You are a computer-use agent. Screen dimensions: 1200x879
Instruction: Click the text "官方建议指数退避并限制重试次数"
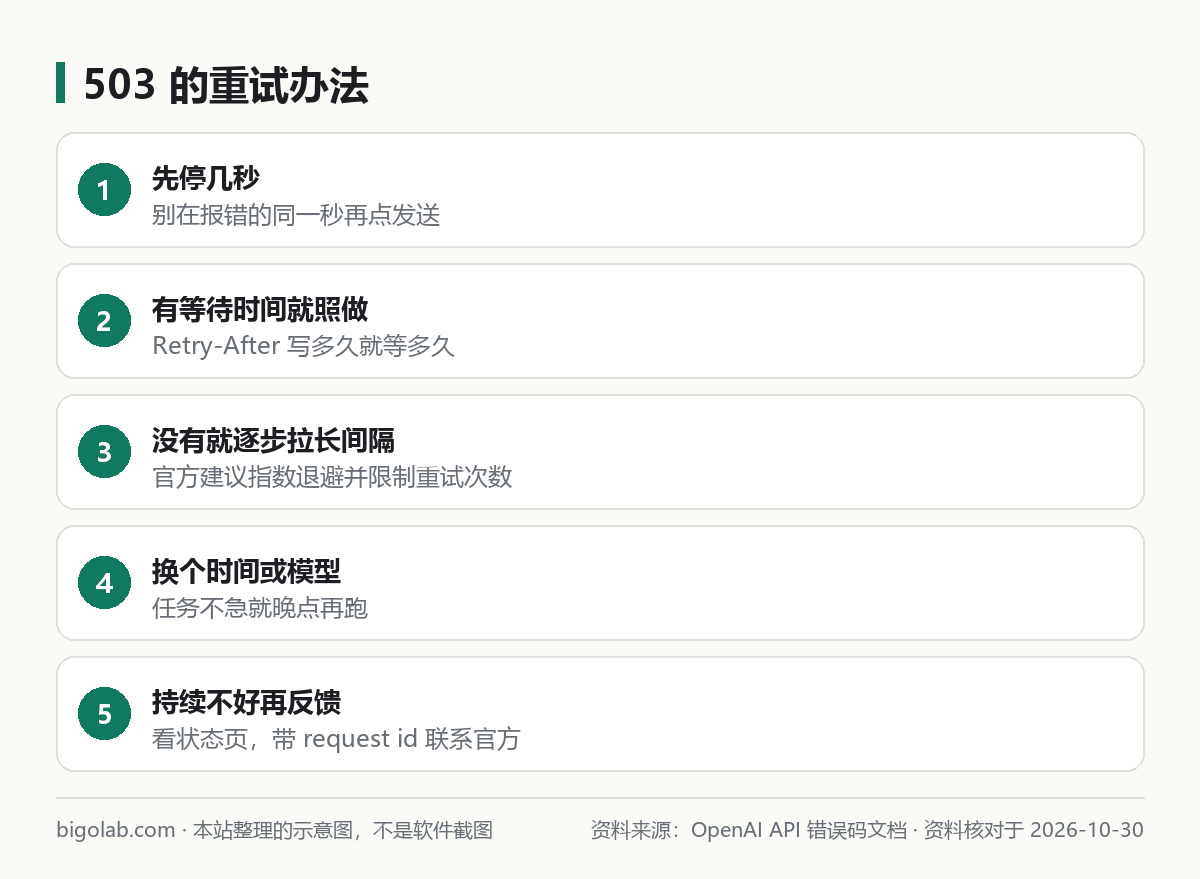[332, 477]
